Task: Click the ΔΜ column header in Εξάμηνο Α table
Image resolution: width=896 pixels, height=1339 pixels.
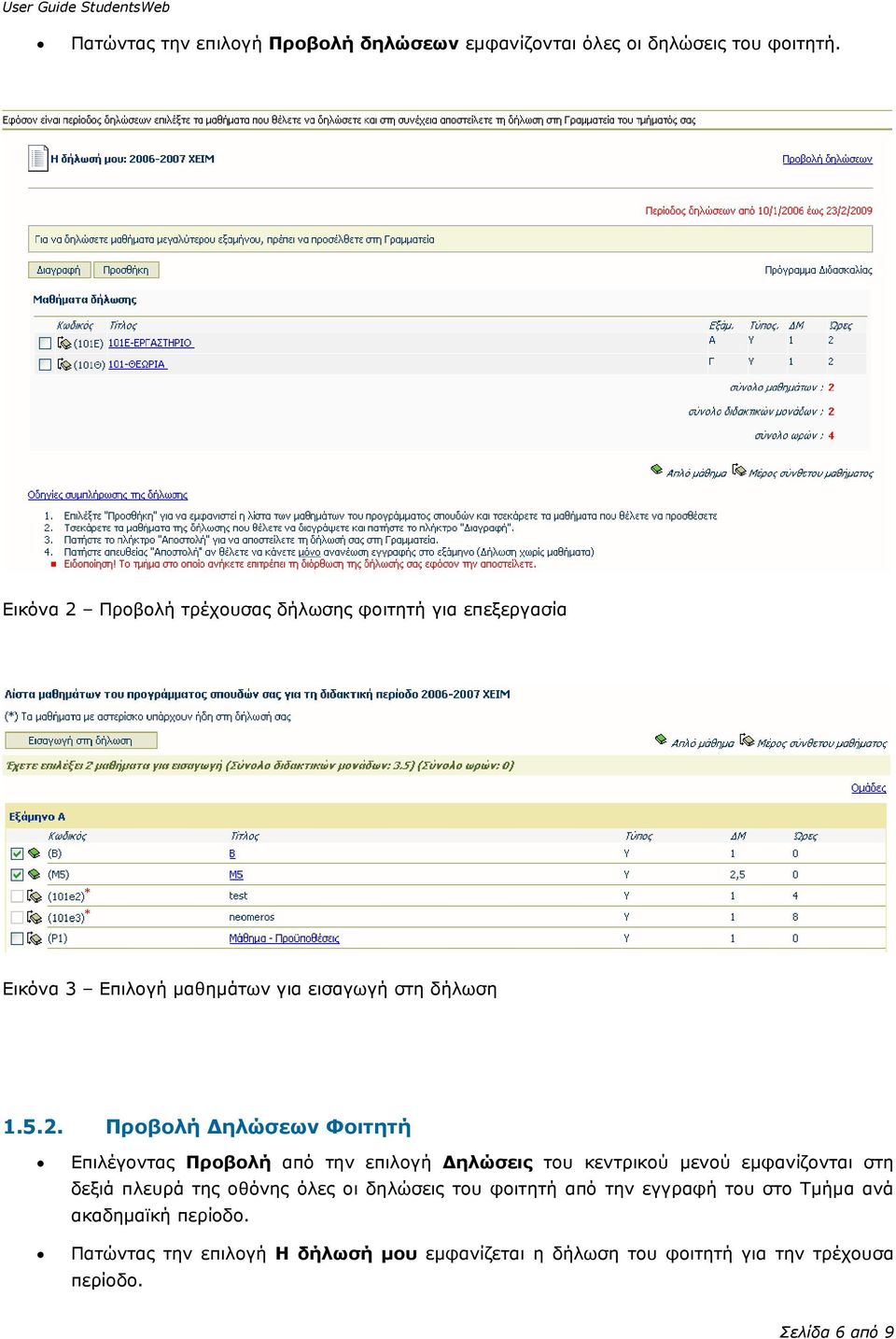Action: click(x=738, y=836)
